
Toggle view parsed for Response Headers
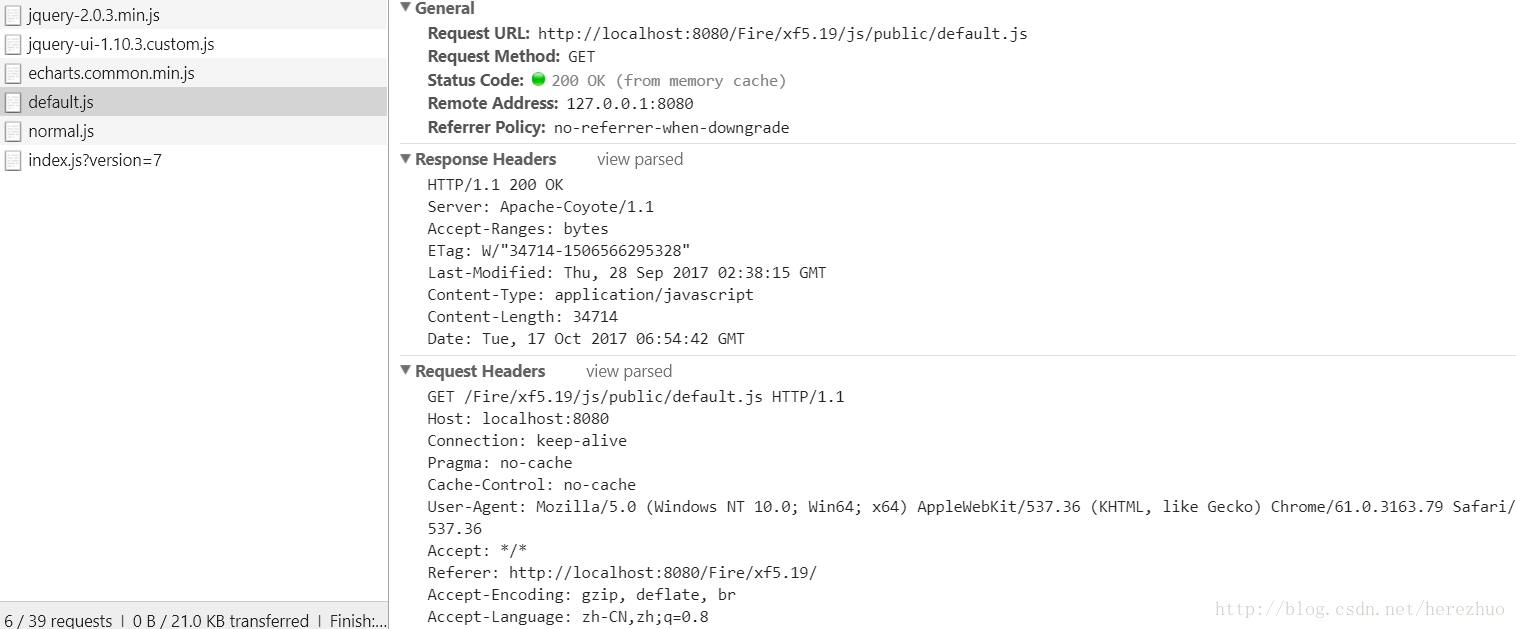click(640, 159)
